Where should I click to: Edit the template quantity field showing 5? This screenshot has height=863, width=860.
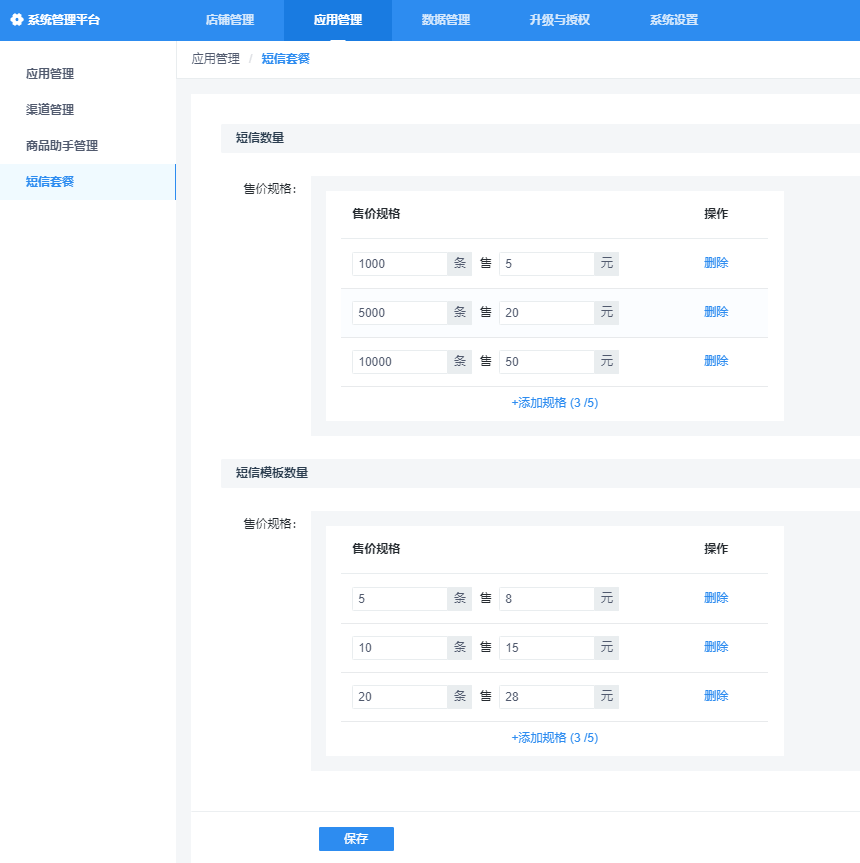point(399,599)
